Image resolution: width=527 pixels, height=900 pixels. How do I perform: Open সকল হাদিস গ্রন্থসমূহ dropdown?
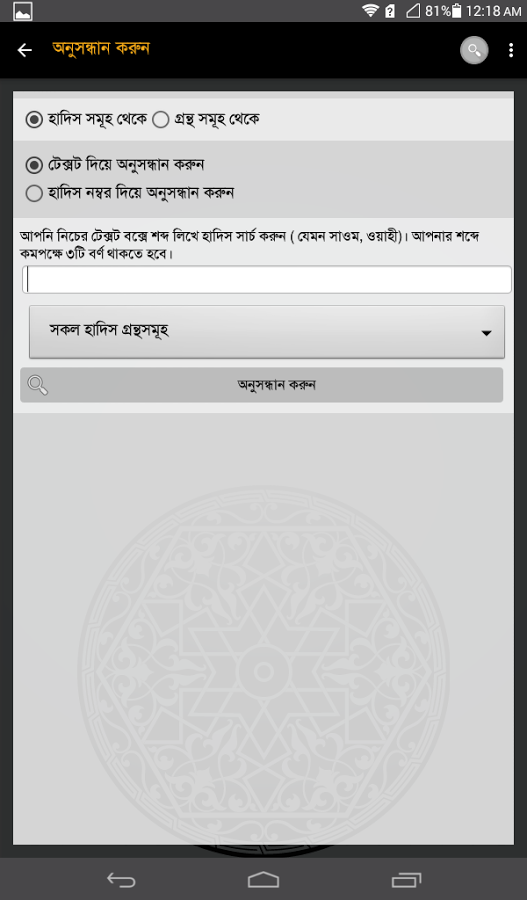[x=267, y=332]
